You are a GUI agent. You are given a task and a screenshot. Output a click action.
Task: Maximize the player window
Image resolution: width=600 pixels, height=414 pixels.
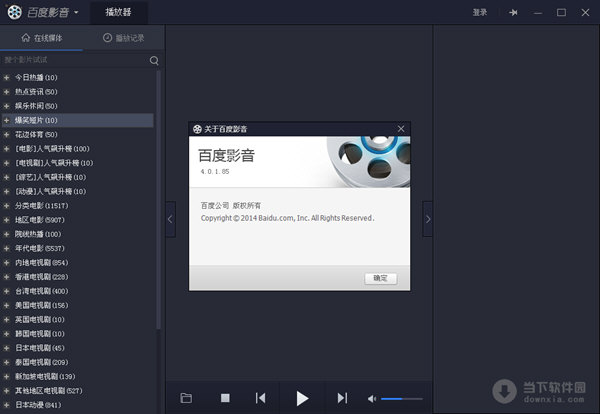pos(561,13)
